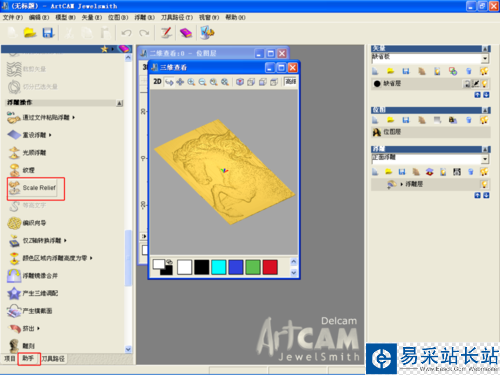Delete the relief layer with the 浮雕 panel trash icon
This screenshot has width=500, height=375.
[470, 172]
